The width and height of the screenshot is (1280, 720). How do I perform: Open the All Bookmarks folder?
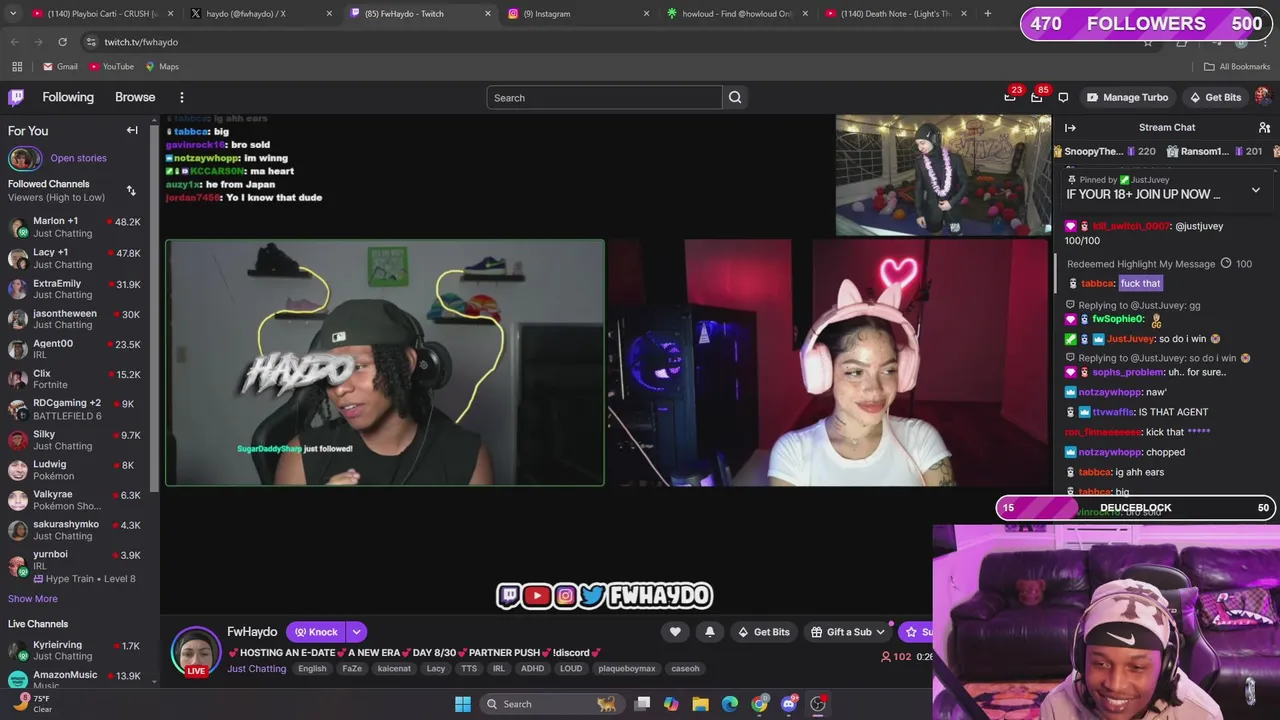tap(1237, 66)
